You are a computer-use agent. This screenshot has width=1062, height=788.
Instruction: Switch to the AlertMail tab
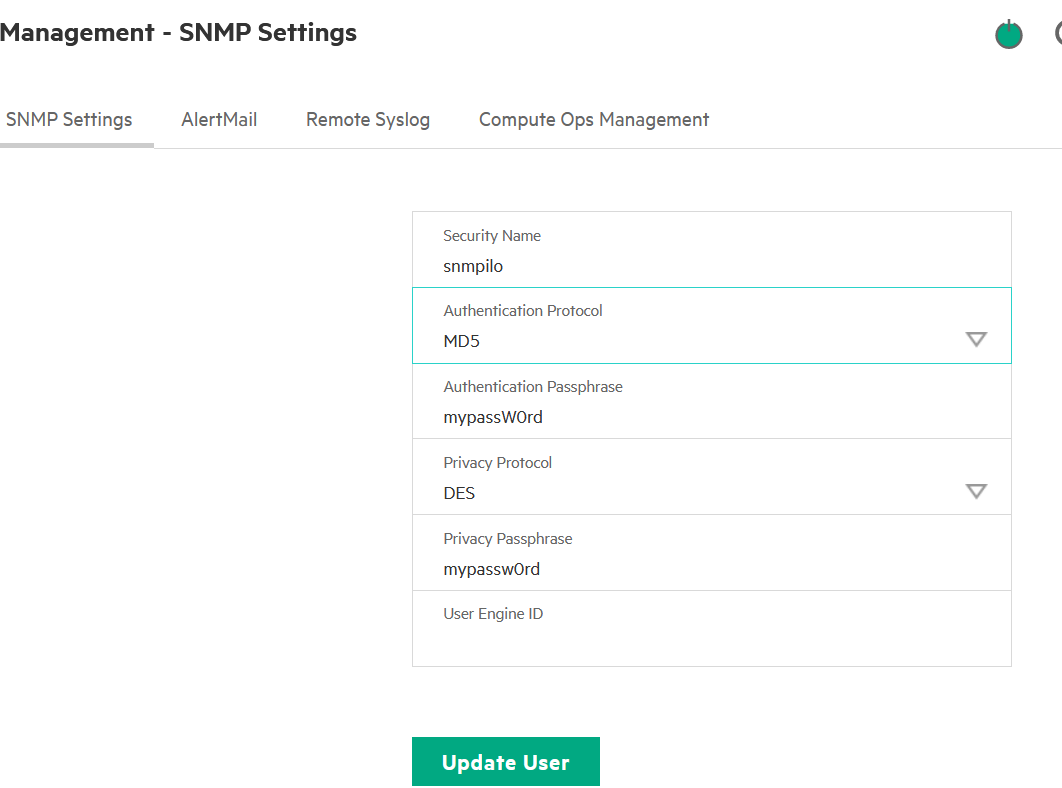219,119
